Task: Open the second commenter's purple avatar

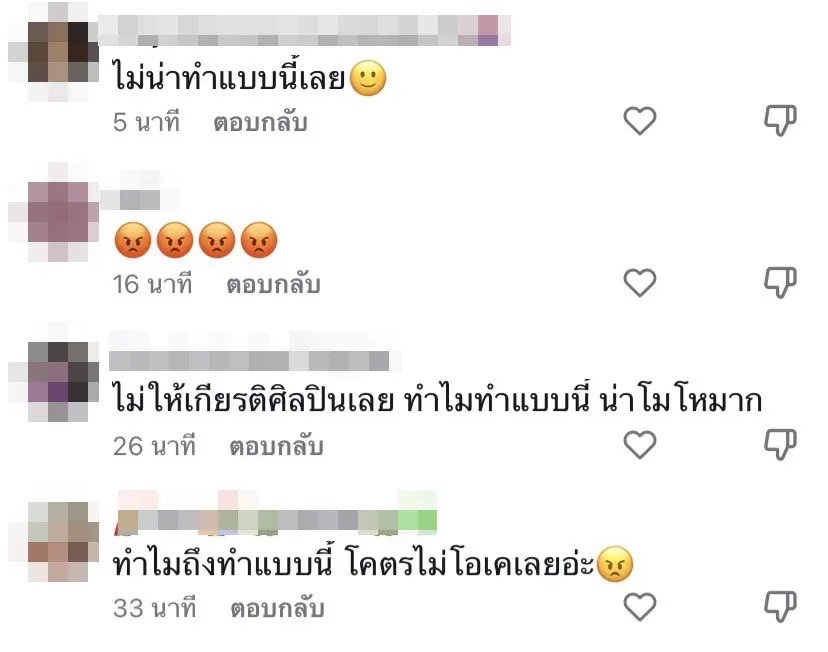Action: tap(57, 214)
